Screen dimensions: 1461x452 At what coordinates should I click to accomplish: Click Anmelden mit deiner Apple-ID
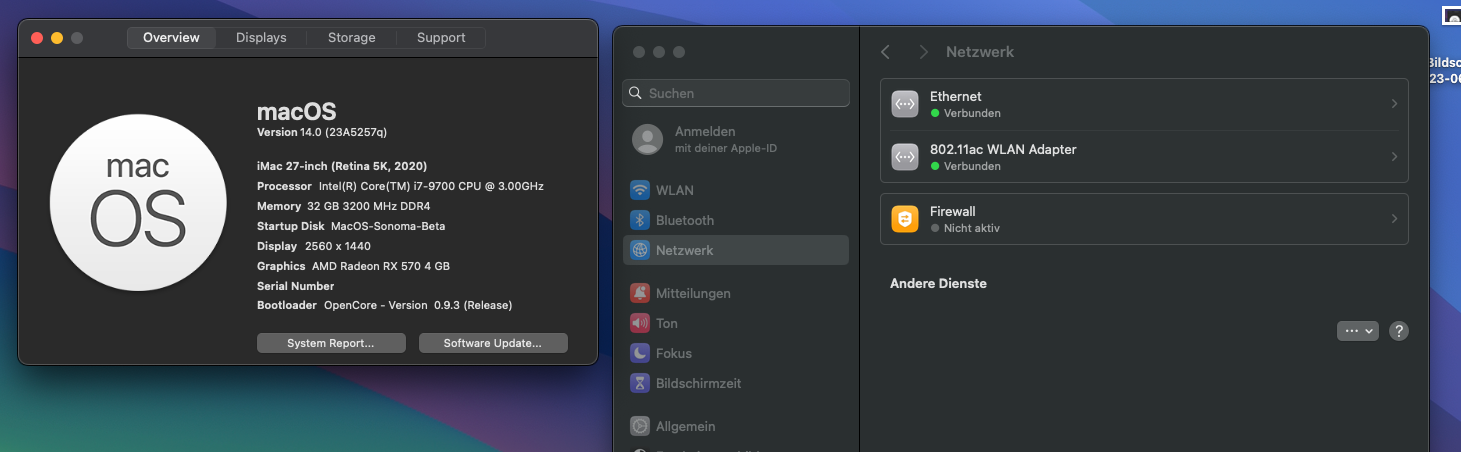[736, 139]
